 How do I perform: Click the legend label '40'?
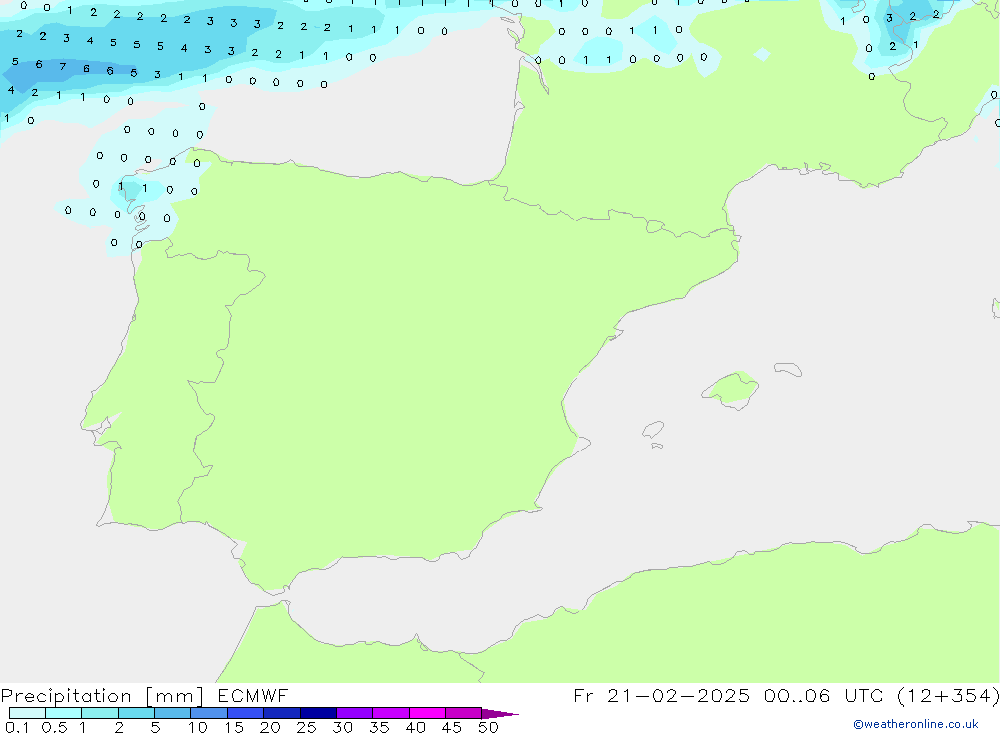[416, 727]
